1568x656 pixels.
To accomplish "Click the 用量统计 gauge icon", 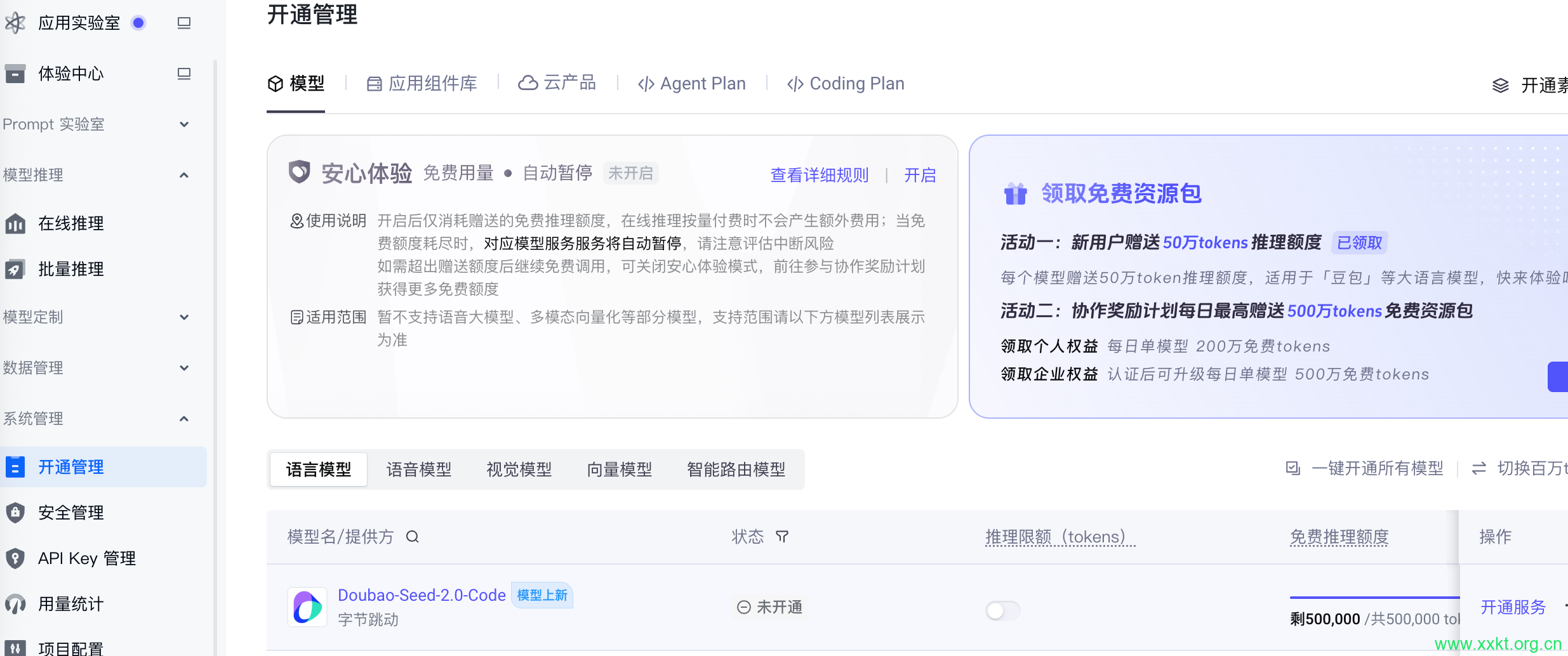I will click(15, 604).
